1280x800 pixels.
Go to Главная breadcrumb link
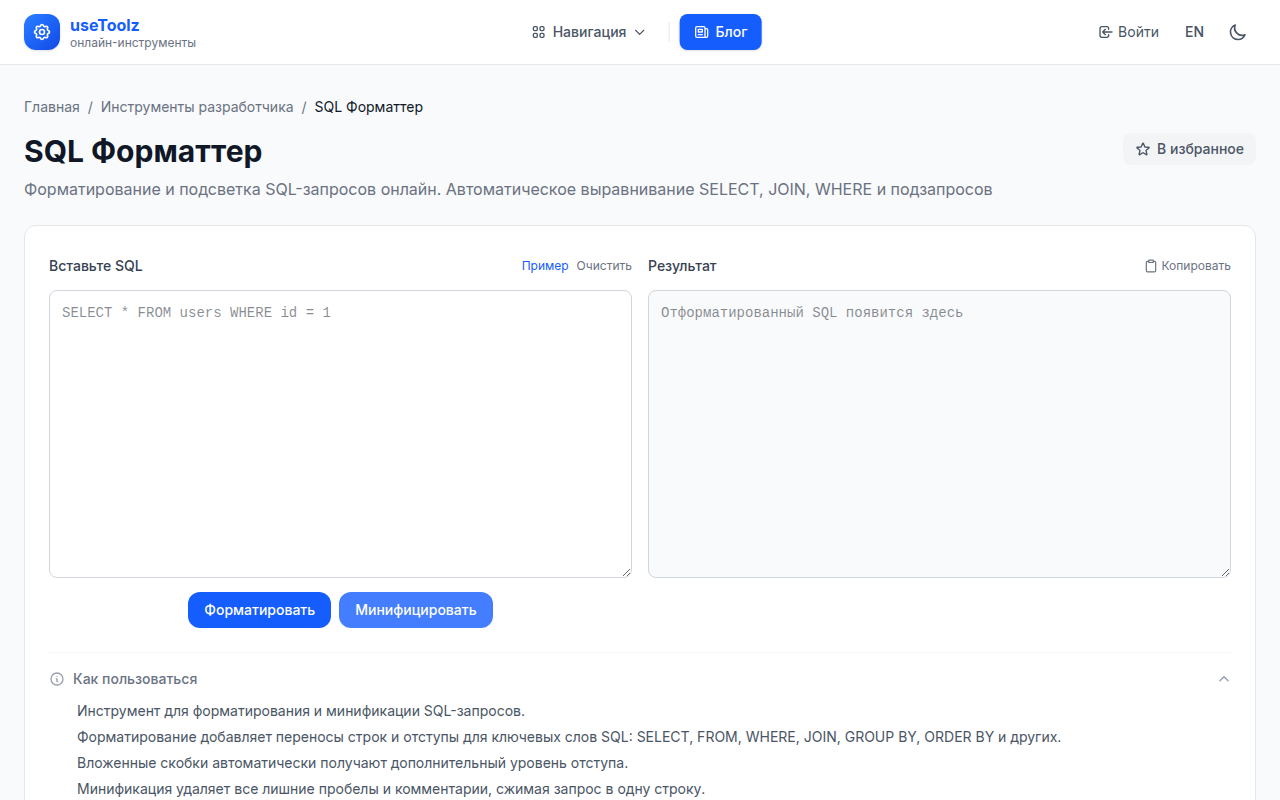pyautogui.click(x=52, y=107)
